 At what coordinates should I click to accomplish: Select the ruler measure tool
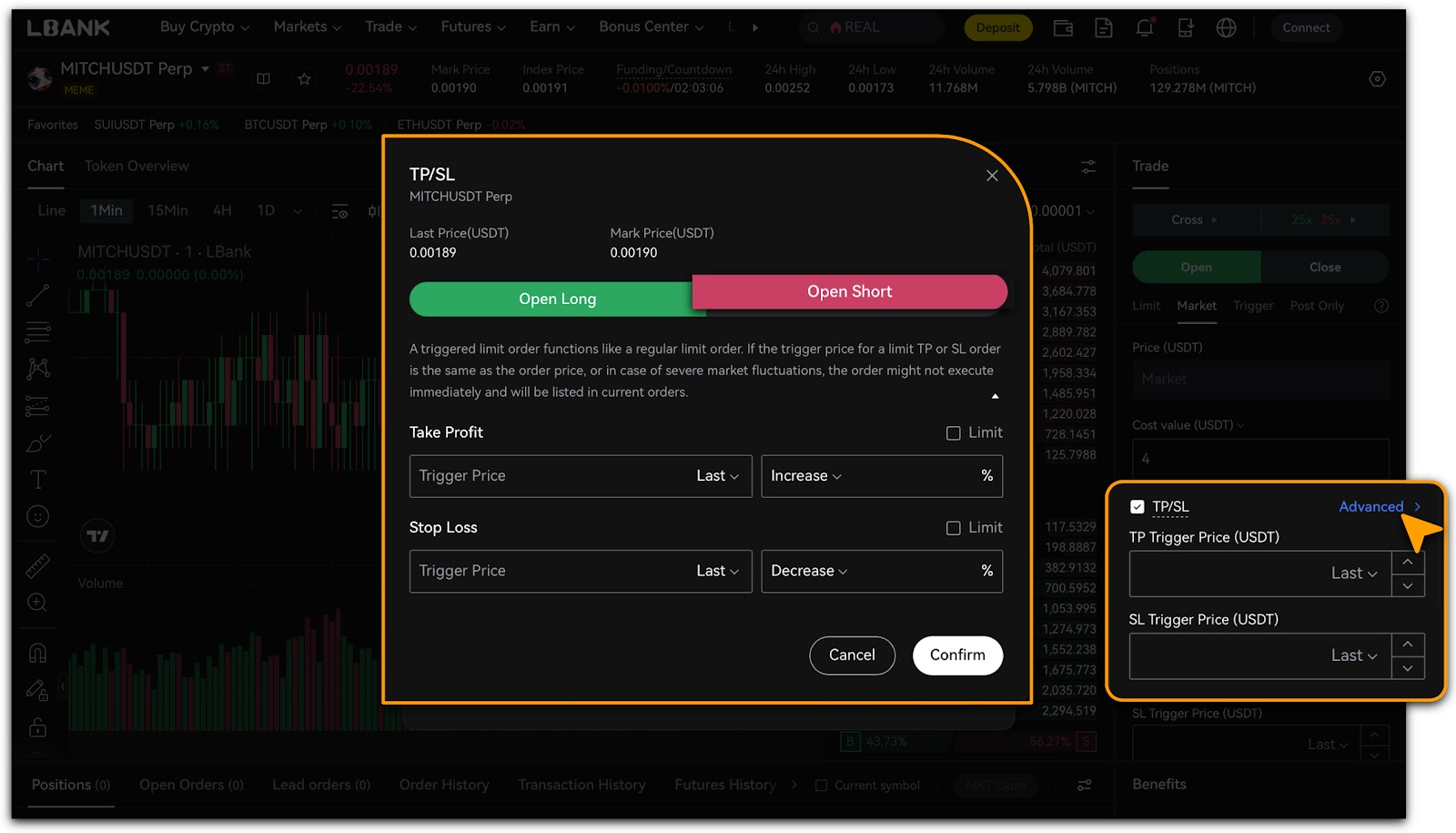[x=37, y=566]
